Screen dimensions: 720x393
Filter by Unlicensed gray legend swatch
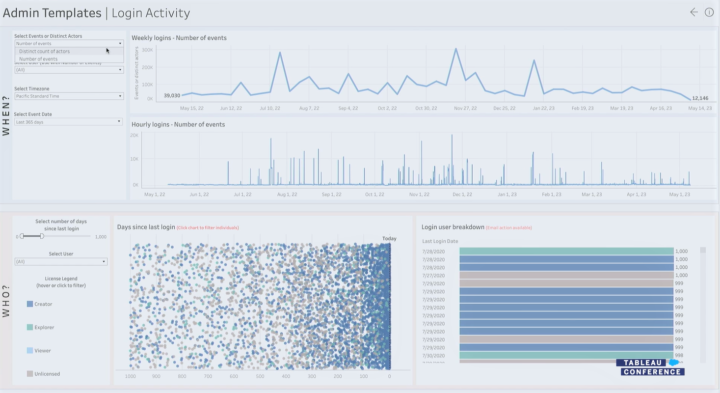[30, 374]
